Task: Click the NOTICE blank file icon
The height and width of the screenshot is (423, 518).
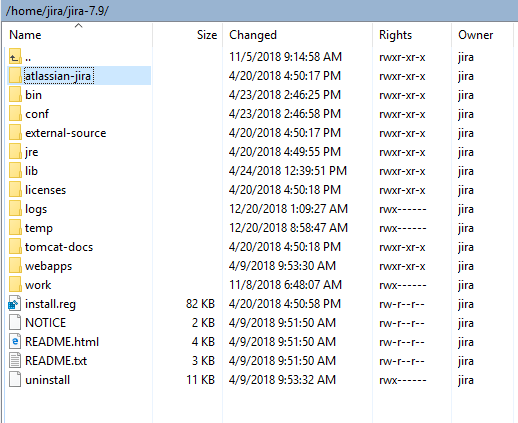Action: pyautogui.click(x=15, y=323)
